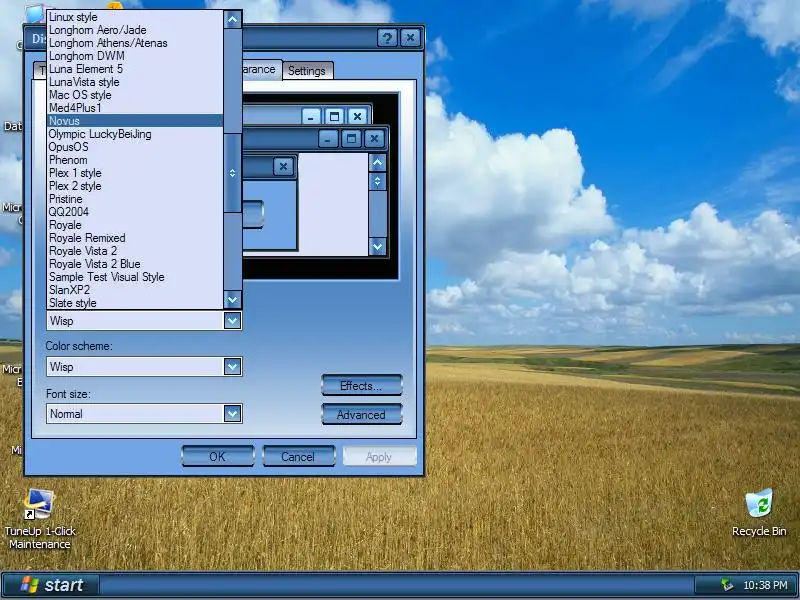Pick Slate style entry

coord(135,303)
